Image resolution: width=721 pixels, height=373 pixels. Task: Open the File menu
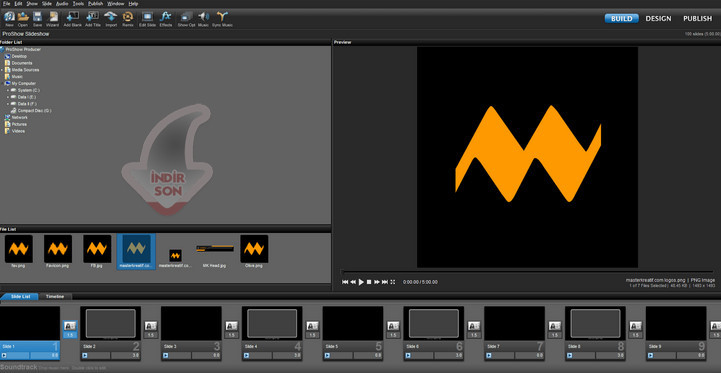coord(6,3)
